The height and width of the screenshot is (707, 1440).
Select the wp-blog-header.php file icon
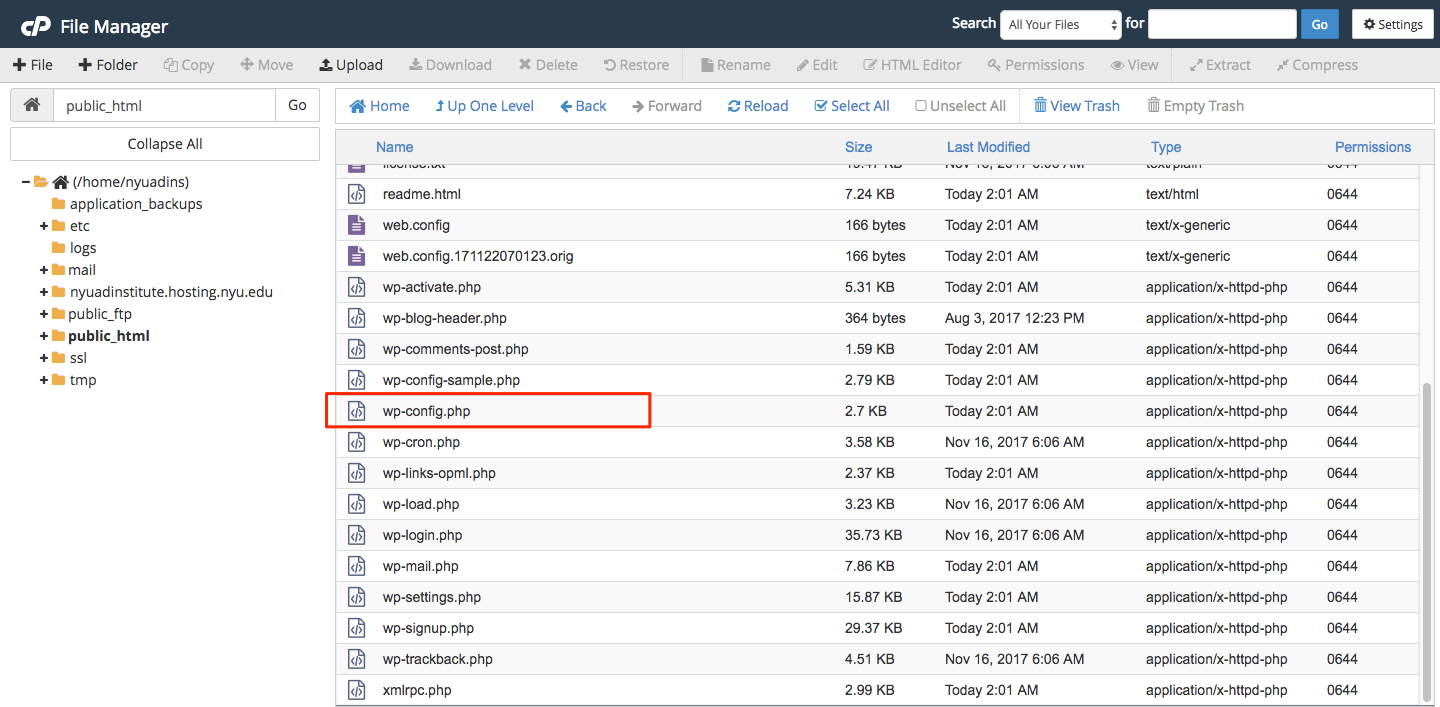(x=356, y=318)
